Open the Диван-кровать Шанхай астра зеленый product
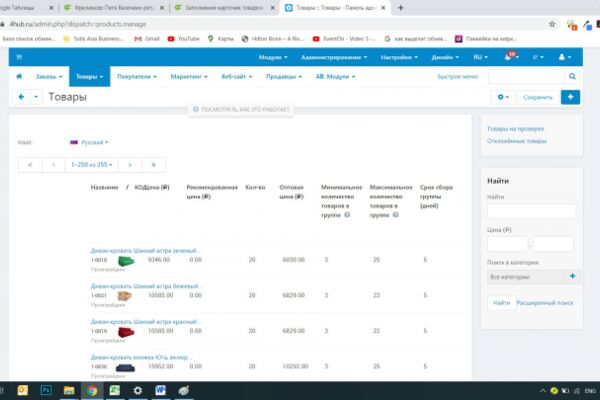Viewport: 600px width, 400px height. click(x=145, y=251)
